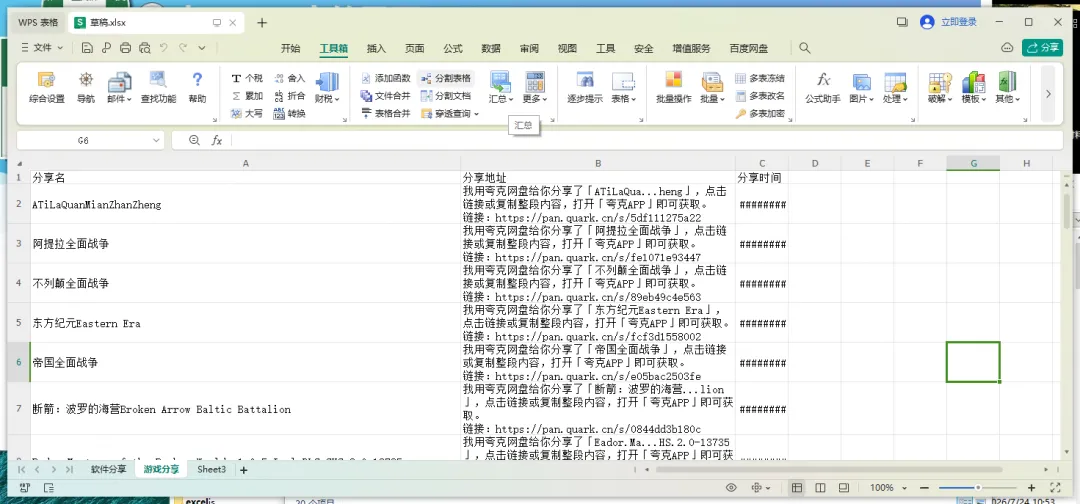The height and width of the screenshot is (504, 1080).
Task: Click 文件合并 merge files
Action: [x=386, y=96]
